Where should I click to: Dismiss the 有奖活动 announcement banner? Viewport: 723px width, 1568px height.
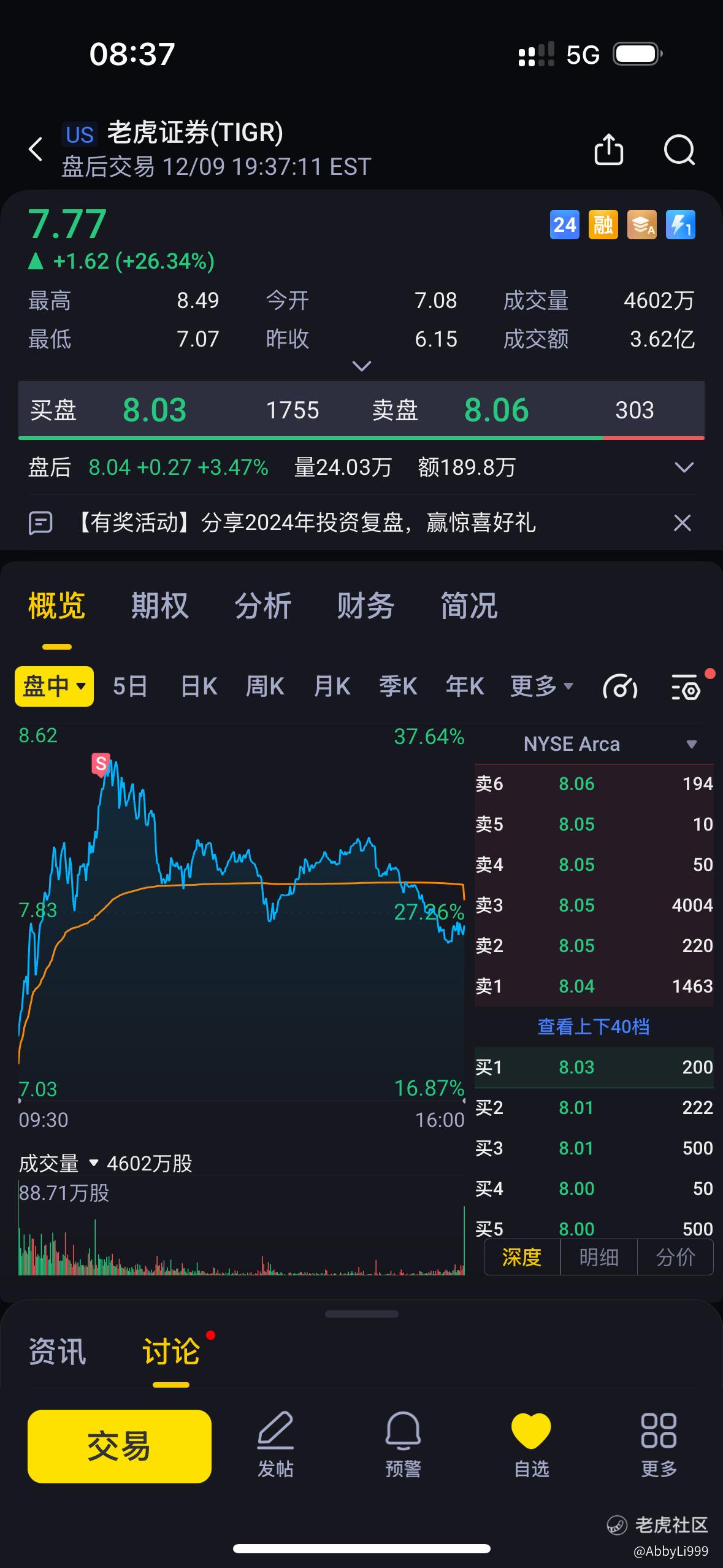point(683,523)
